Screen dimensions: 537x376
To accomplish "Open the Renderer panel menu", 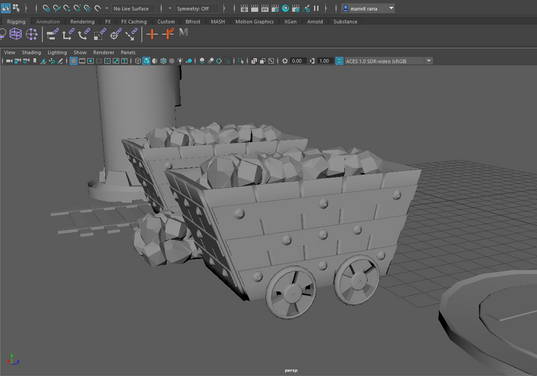I will click(103, 52).
